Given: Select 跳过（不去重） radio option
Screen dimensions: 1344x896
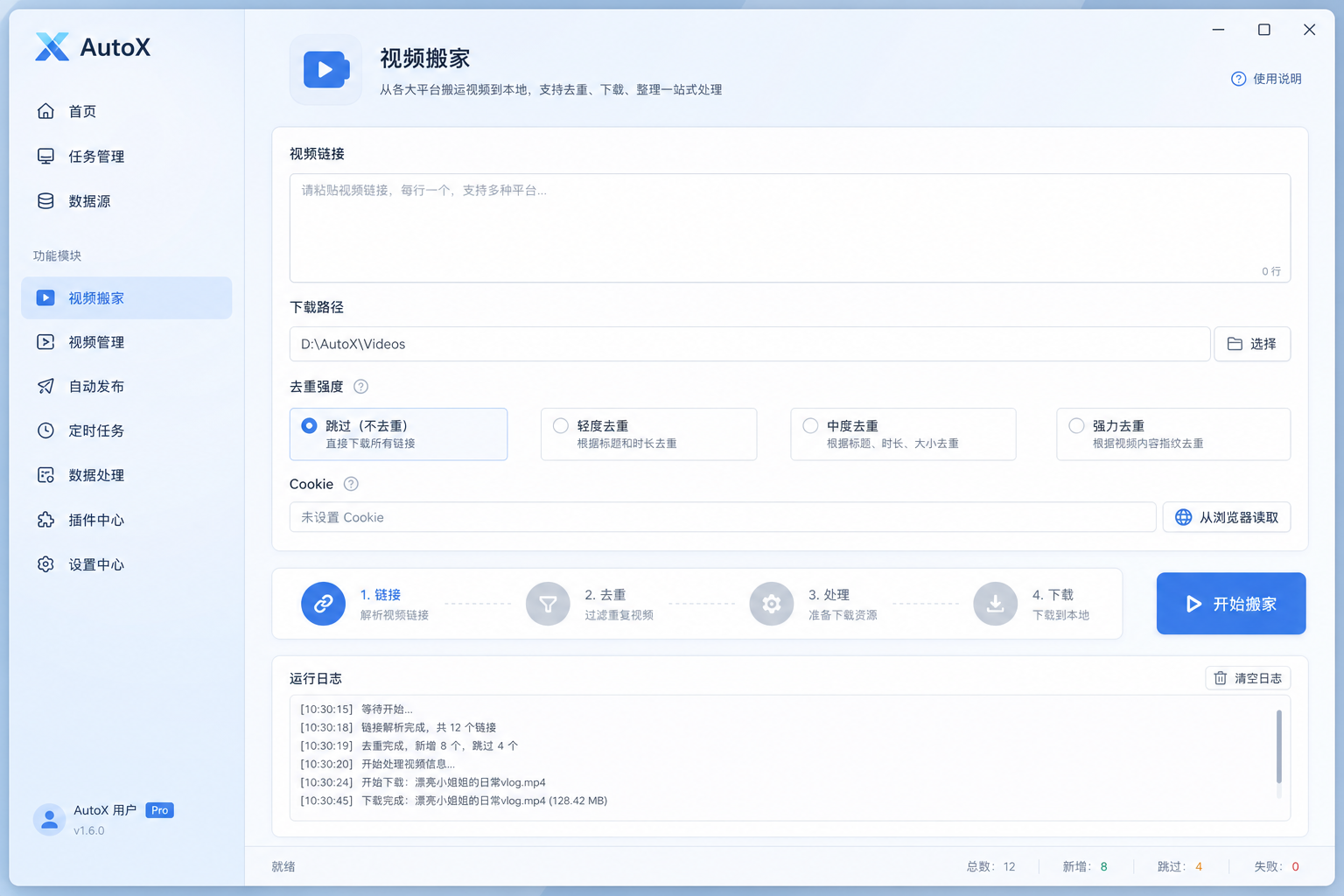Looking at the screenshot, I should click(398, 434).
